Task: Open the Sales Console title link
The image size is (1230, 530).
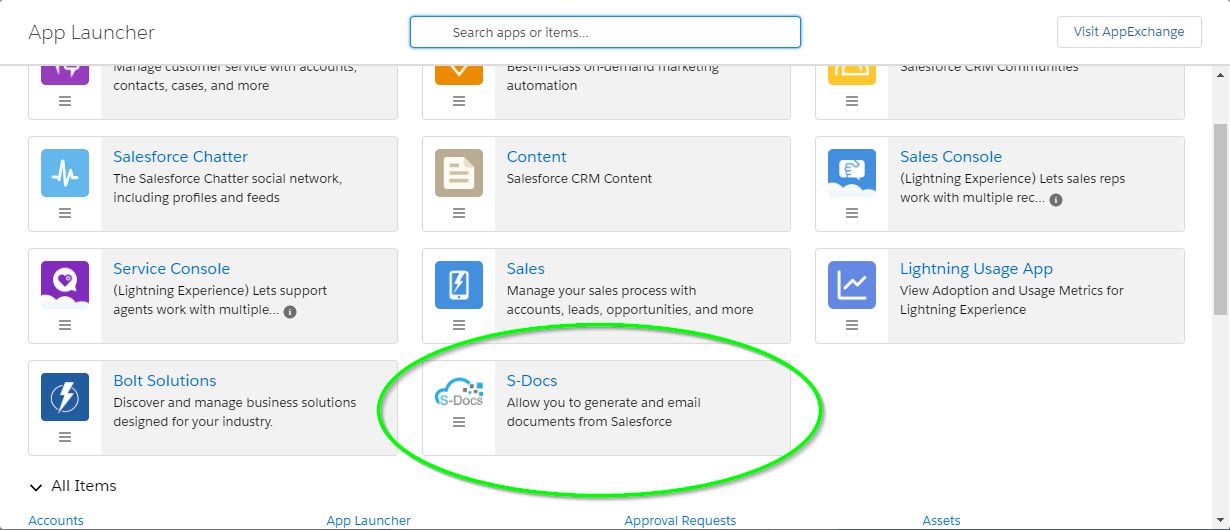Action: (x=950, y=157)
